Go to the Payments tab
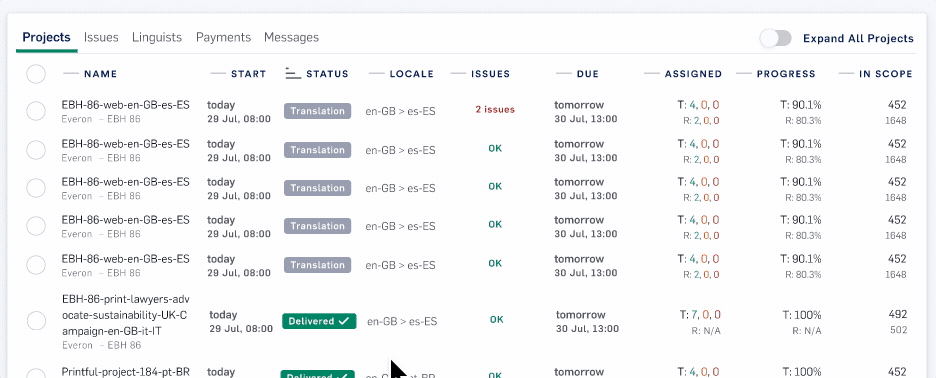 [x=223, y=38]
